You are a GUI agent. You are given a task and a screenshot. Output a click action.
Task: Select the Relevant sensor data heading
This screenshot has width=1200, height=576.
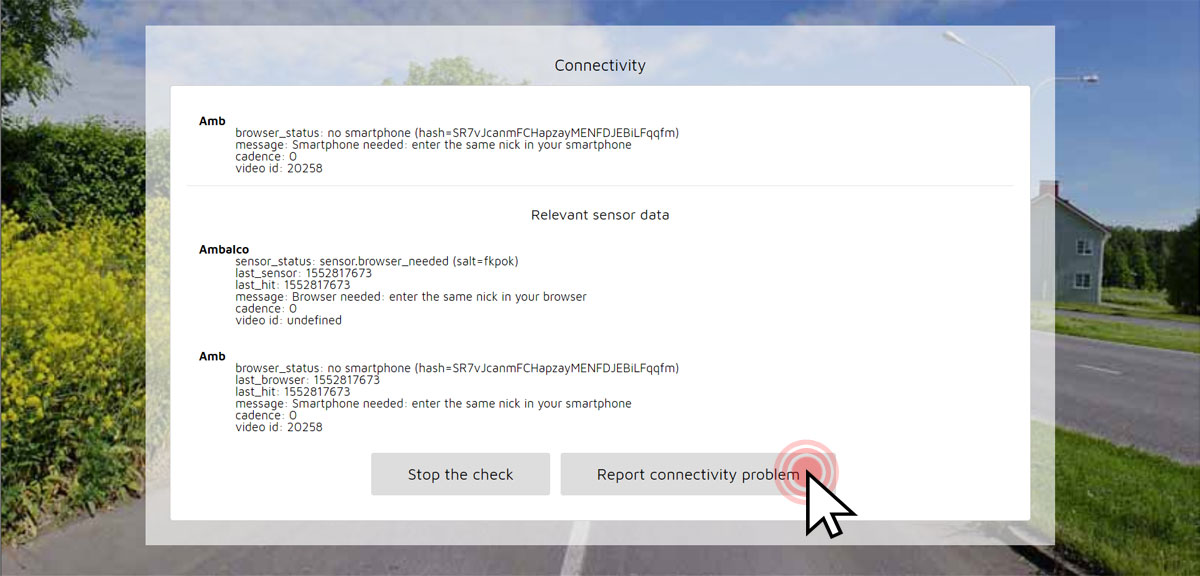coord(600,215)
